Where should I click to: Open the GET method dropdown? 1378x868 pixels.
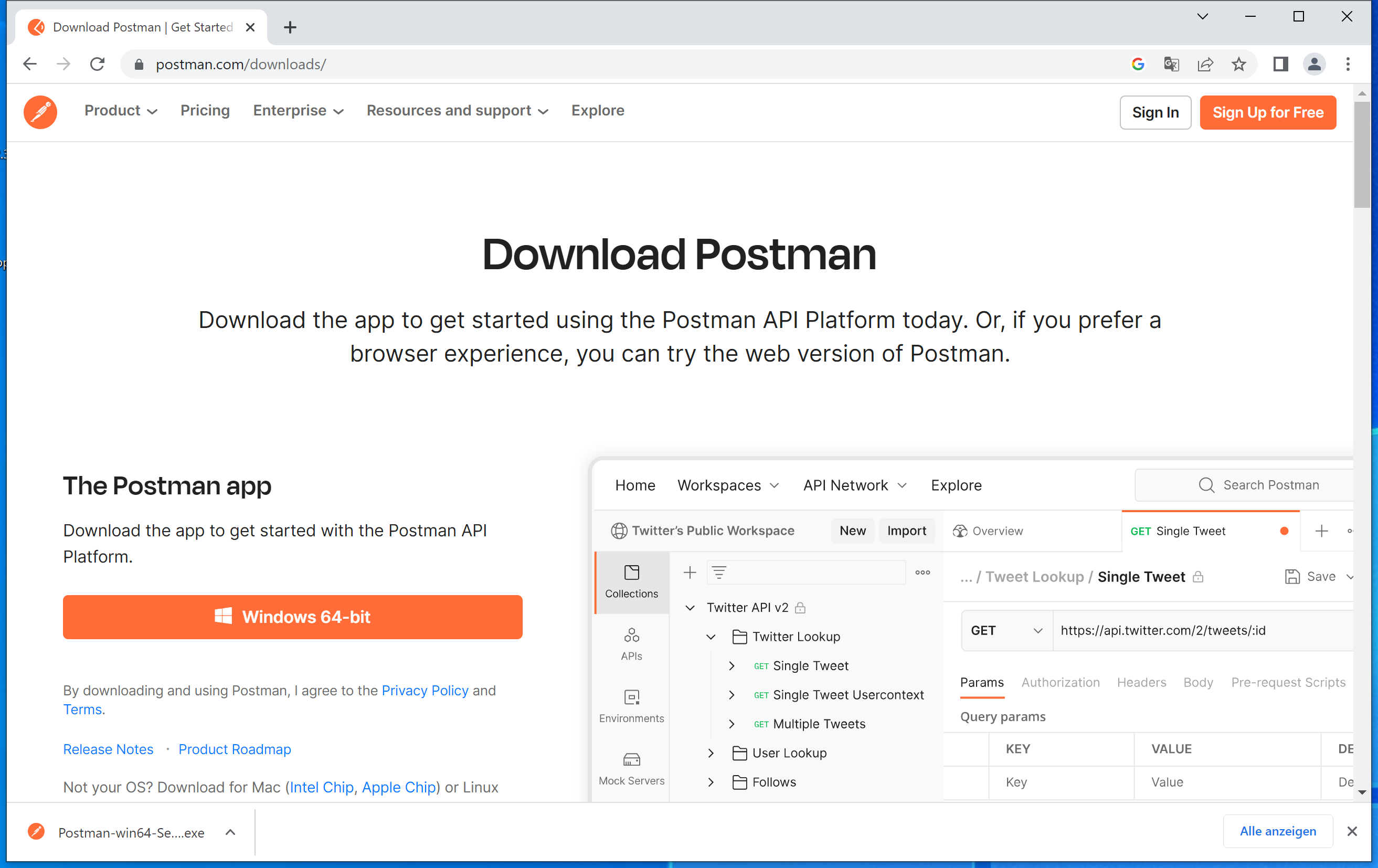tap(1005, 630)
